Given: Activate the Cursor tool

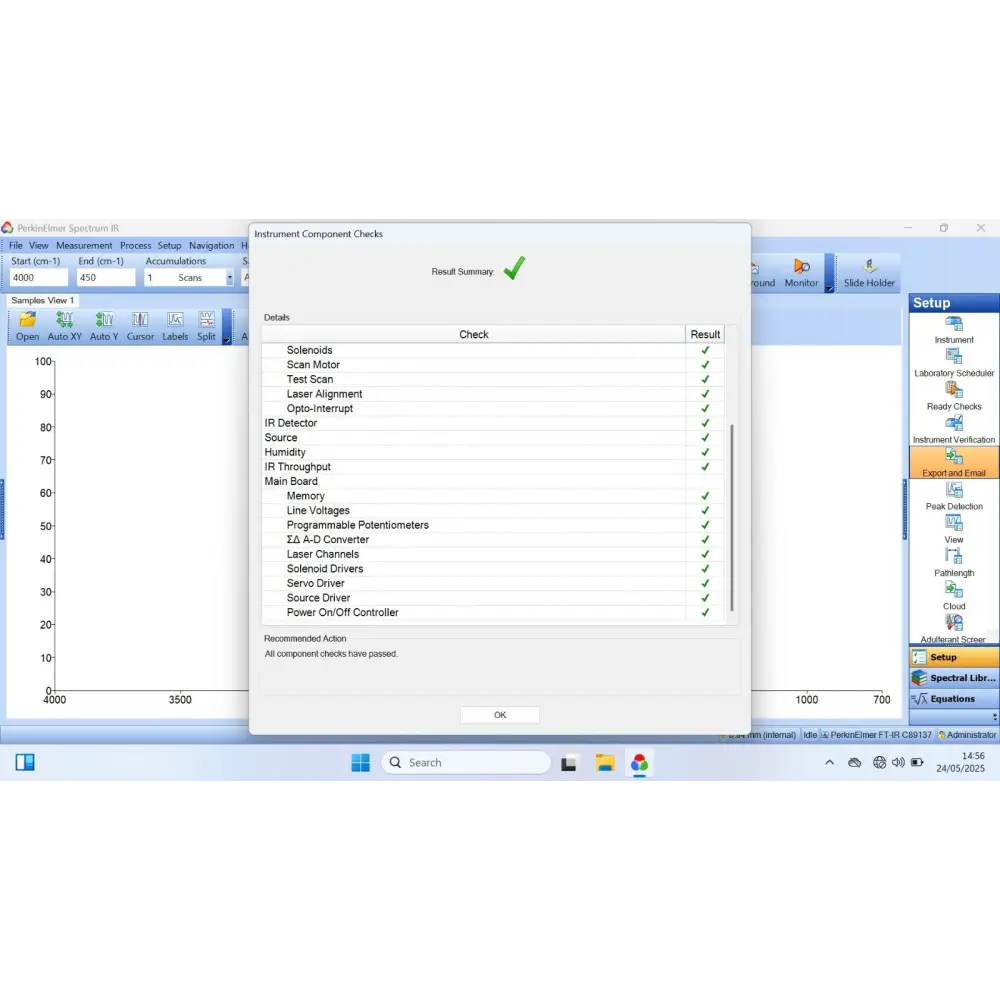Looking at the screenshot, I should click(x=140, y=327).
